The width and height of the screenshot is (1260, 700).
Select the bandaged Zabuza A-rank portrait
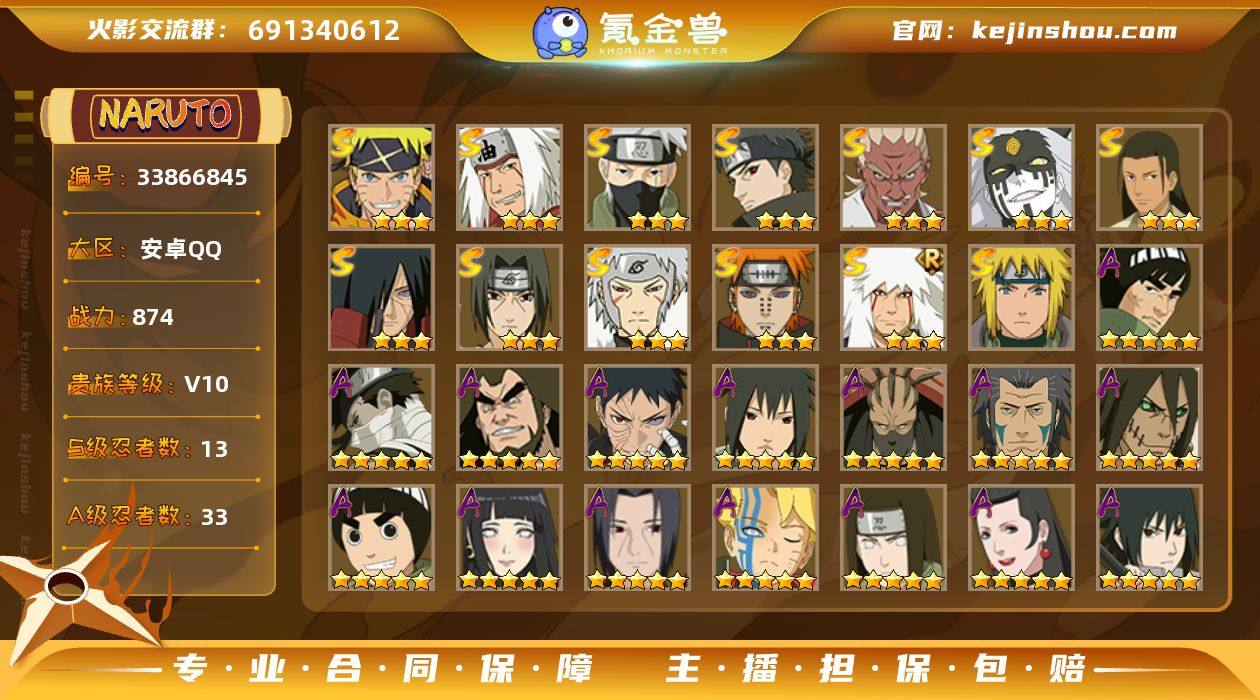381,418
